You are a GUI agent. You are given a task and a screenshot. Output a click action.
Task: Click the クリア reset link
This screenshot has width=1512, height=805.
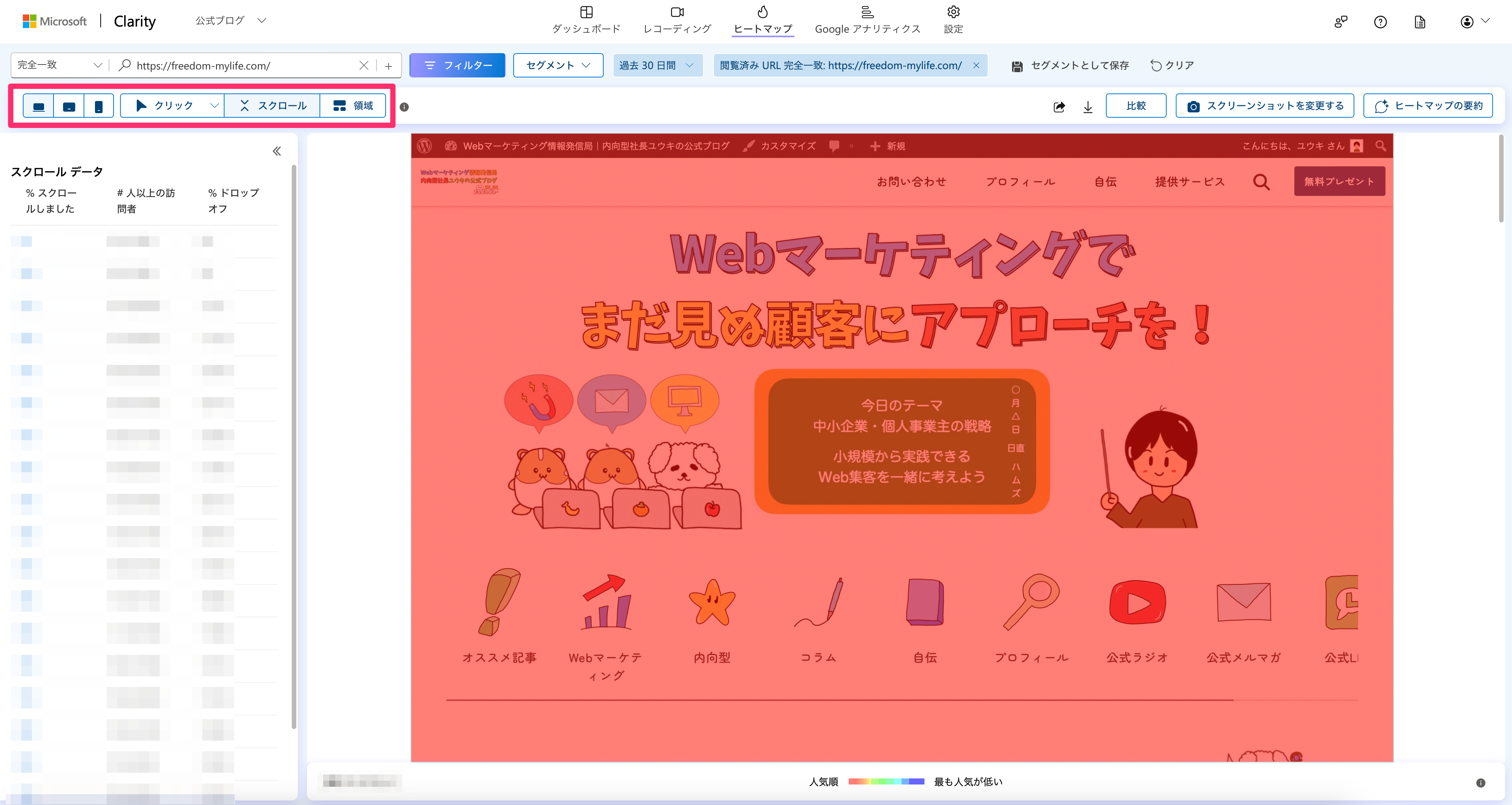(1172, 65)
